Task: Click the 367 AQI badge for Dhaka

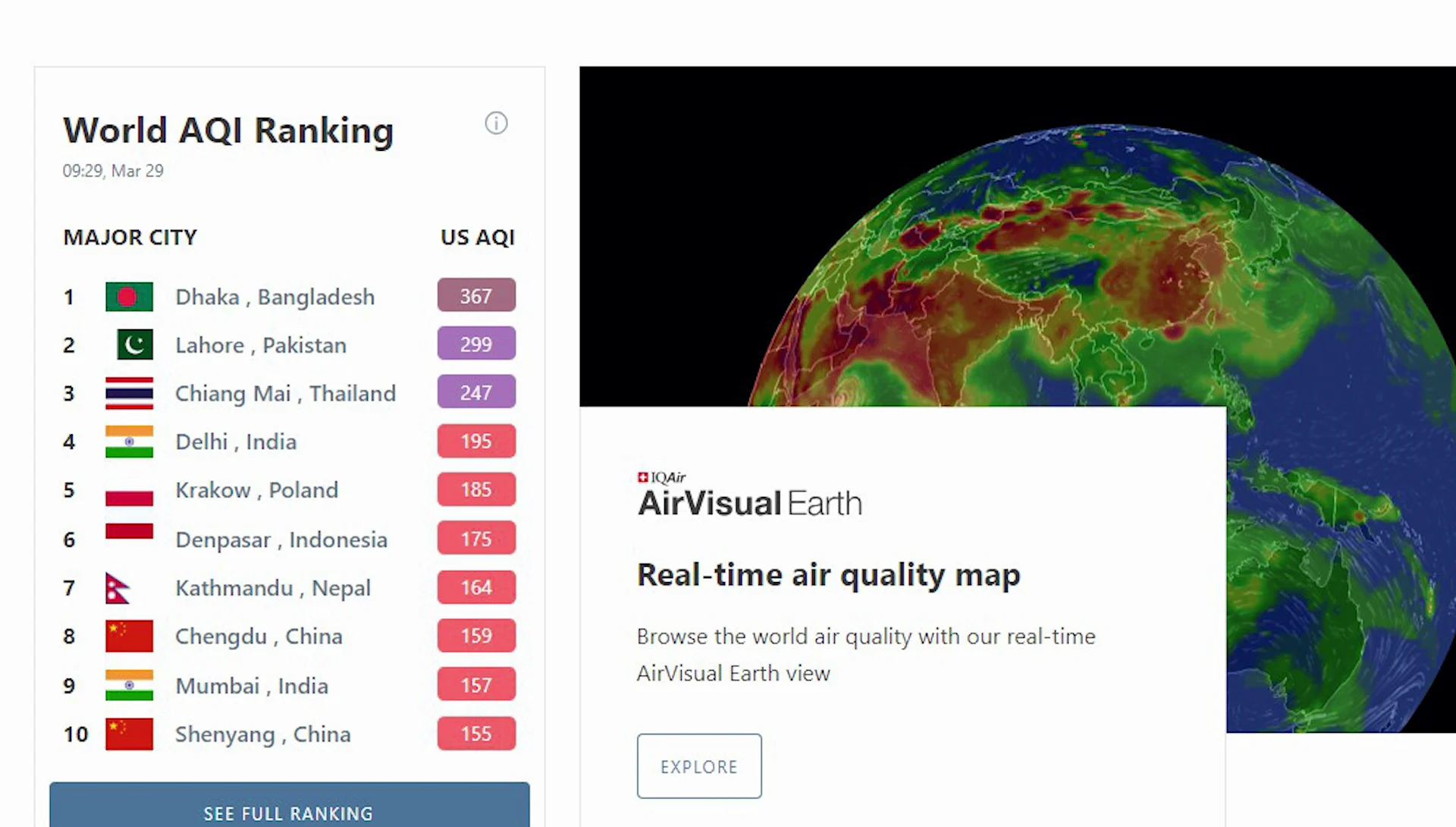Action: point(476,296)
